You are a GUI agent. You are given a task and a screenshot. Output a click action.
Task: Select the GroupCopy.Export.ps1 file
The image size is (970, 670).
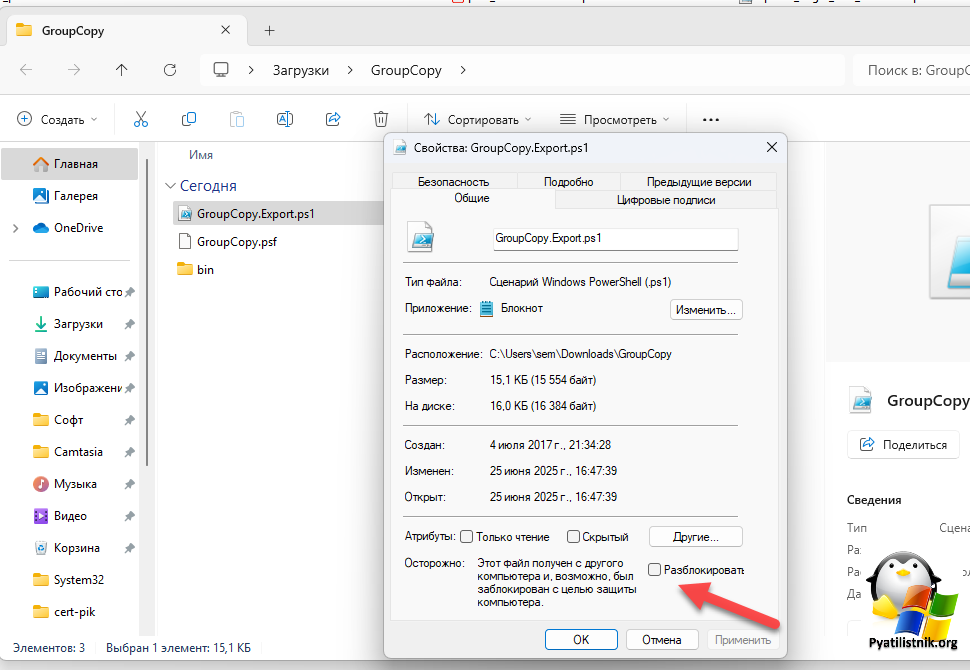[279, 214]
